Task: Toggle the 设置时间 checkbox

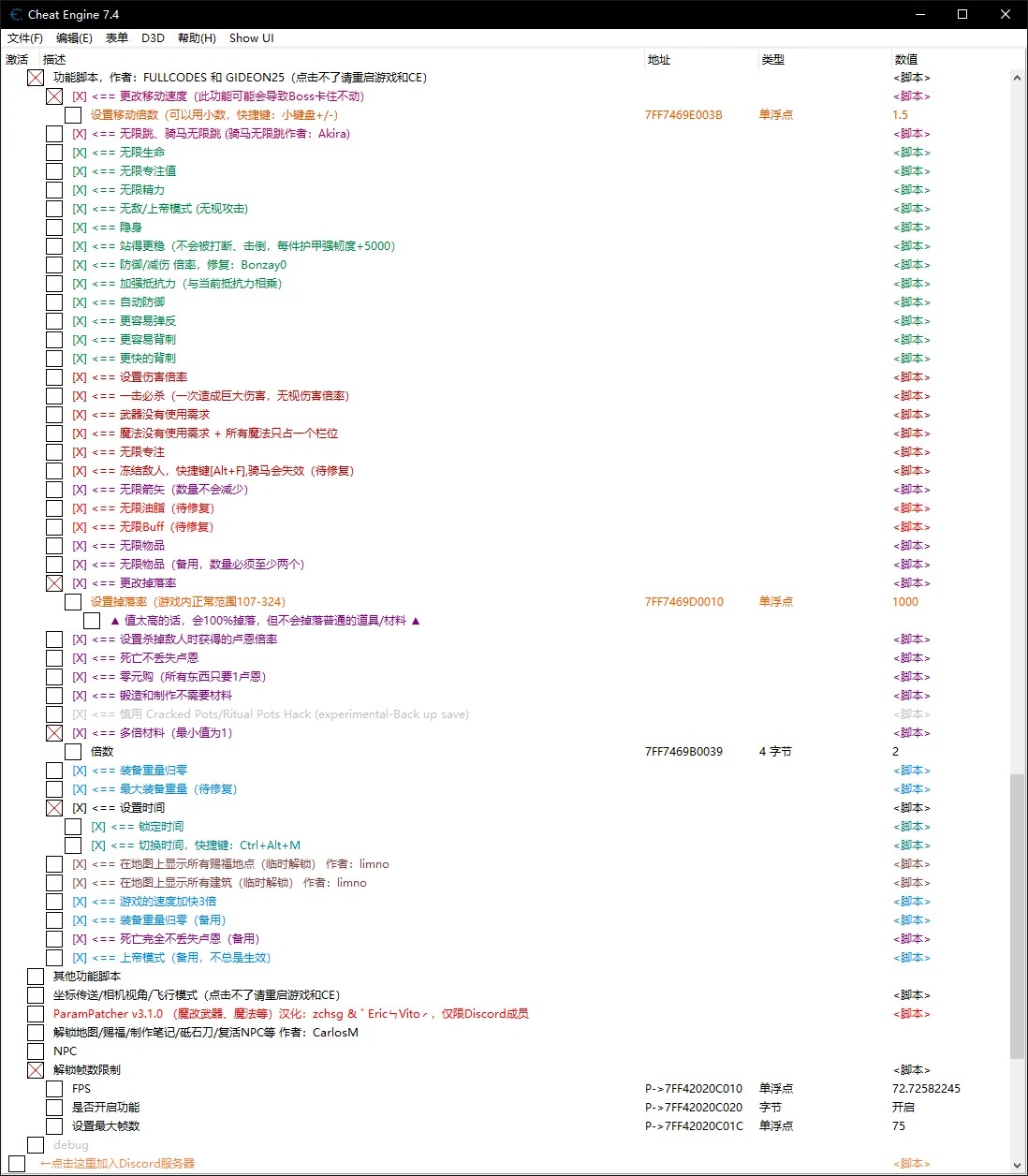Action: (54, 808)
